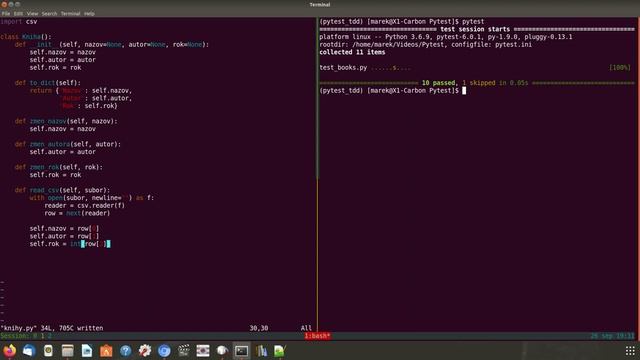Click the 'def to_dict(self):' line
The height and width of the screenshot is (360, 640).
[x=48, y=83]
